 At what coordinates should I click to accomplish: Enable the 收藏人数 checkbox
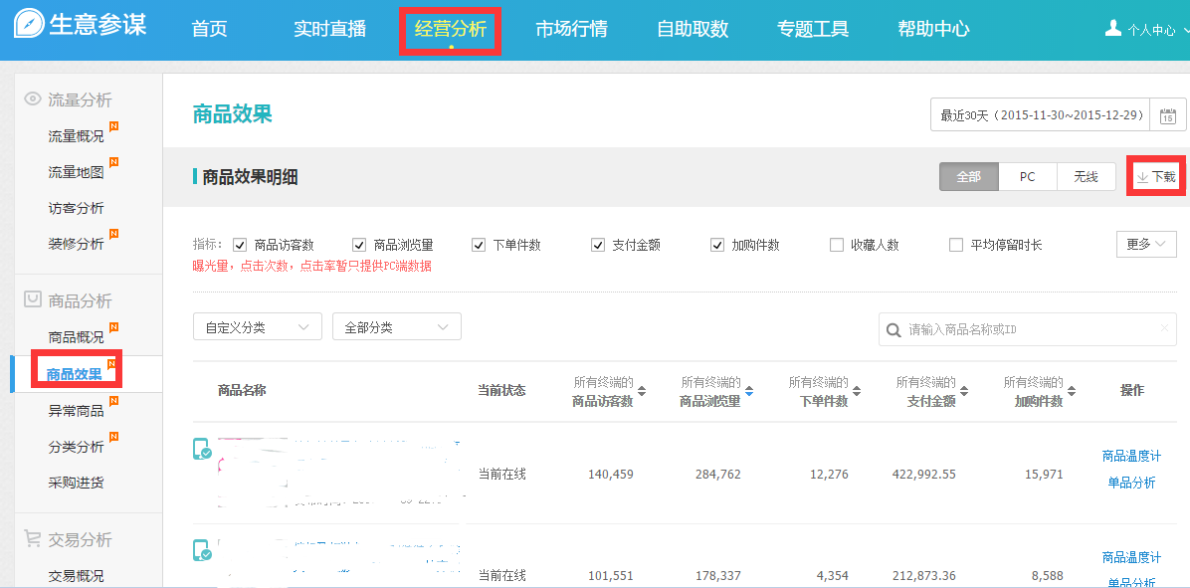pos(837,245)
